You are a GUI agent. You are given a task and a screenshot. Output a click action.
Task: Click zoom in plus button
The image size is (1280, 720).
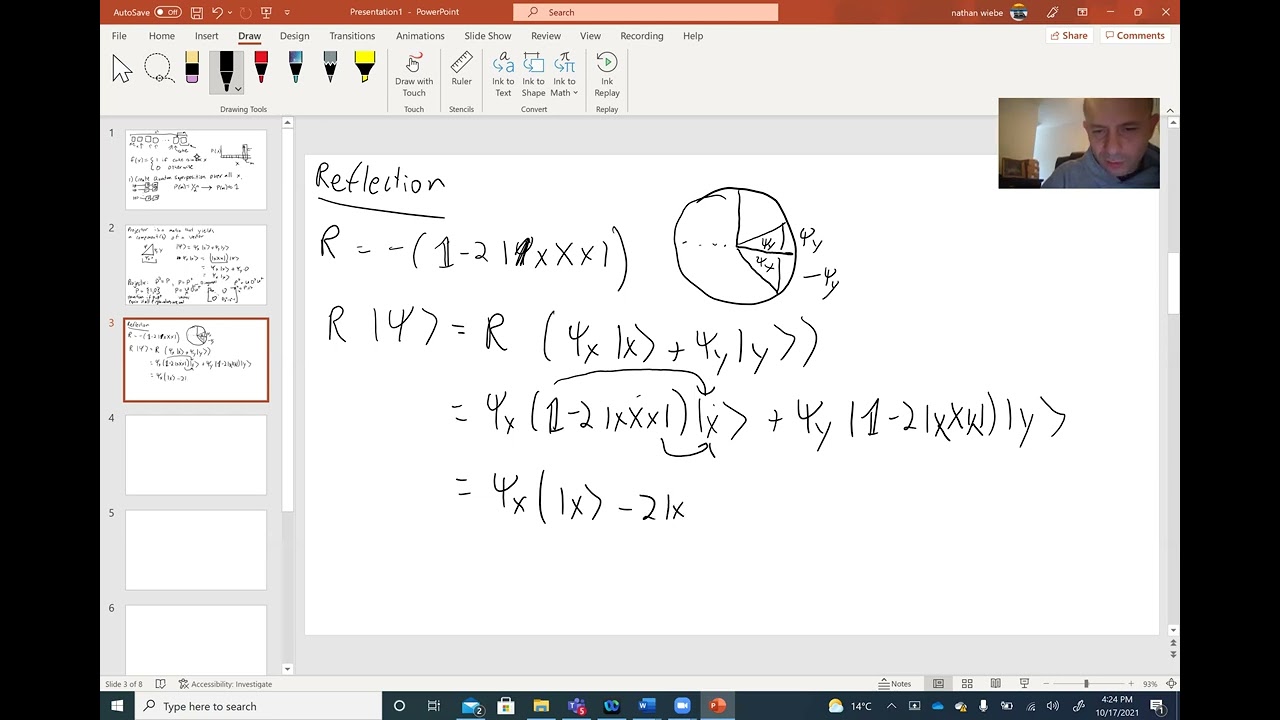pos(1131,684)
